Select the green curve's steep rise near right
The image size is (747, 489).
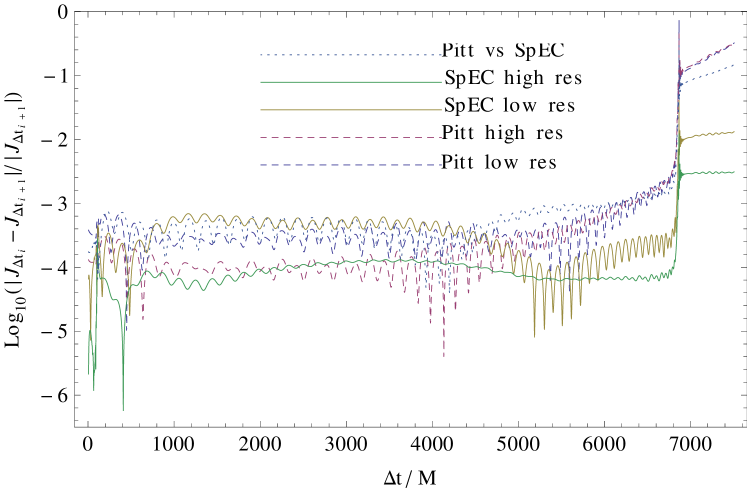(x=677, y=220)
